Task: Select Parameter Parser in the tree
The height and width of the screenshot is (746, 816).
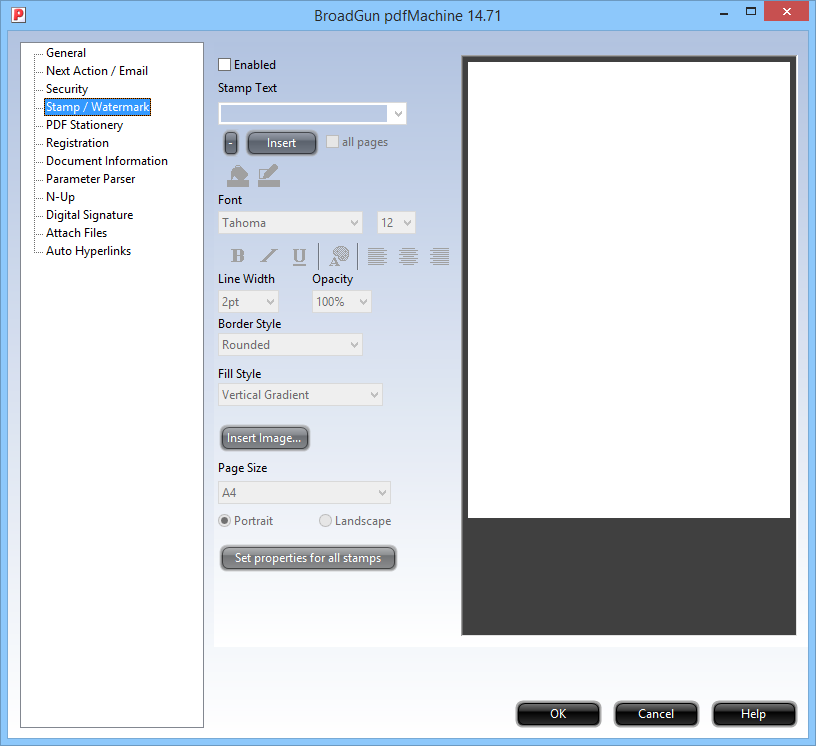Action: pyautogui.click(x=91, y=179)
